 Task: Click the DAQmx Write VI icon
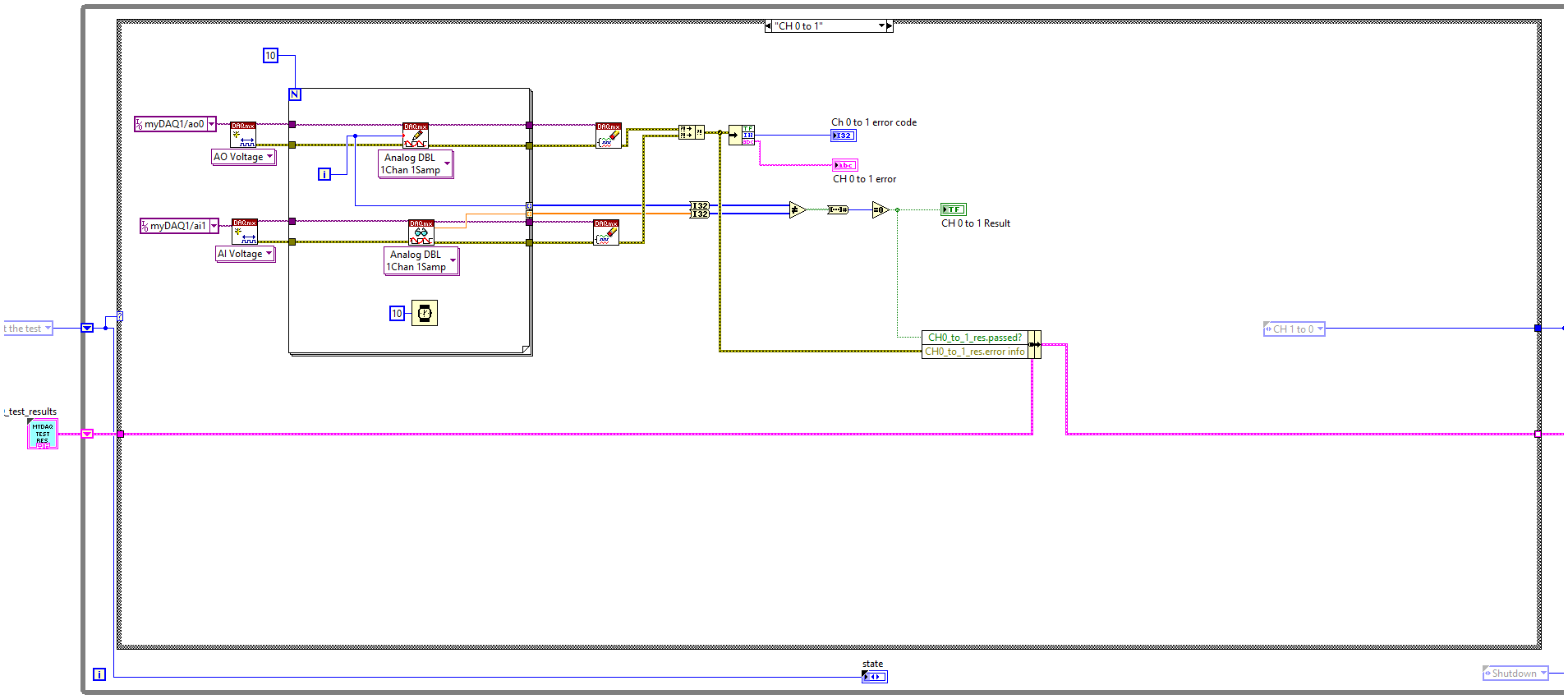[415, 136]
